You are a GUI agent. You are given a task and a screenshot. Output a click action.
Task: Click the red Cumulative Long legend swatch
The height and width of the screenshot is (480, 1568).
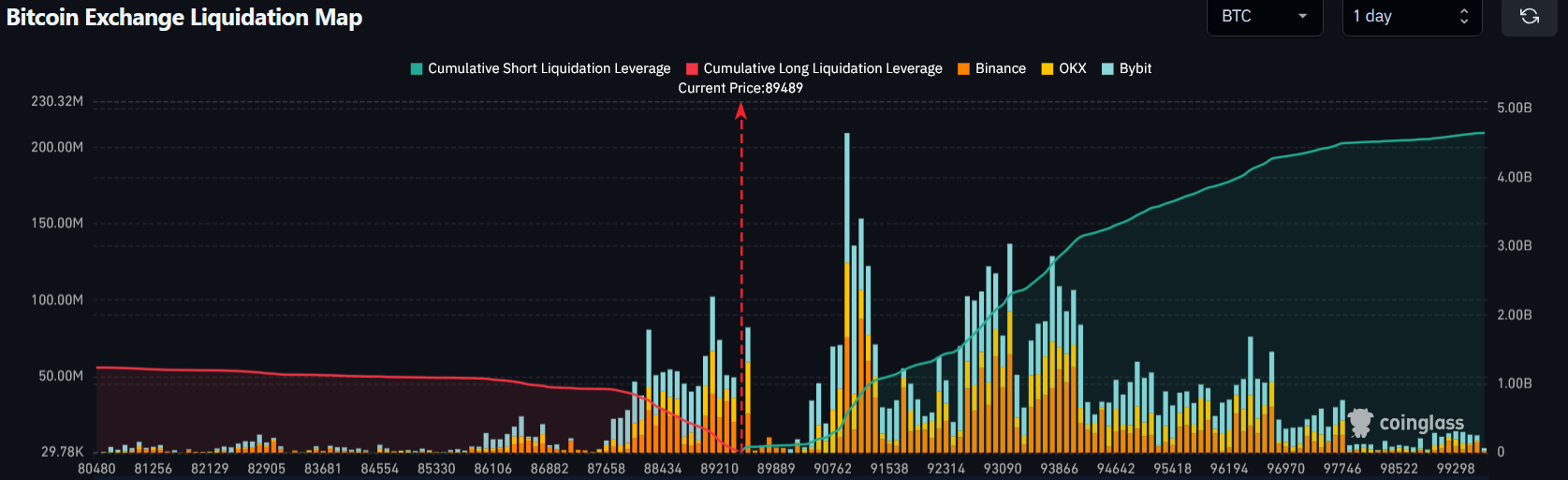(x=693, y=68)
